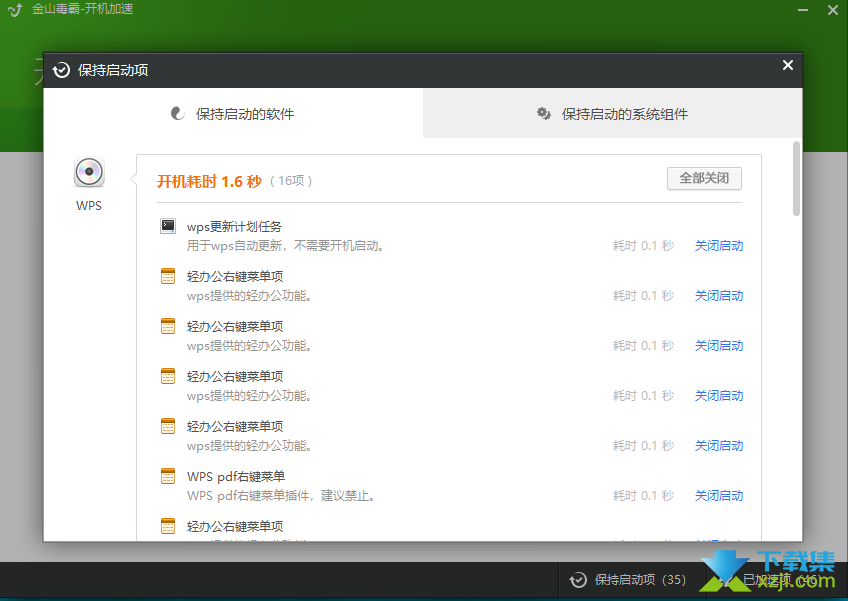Click the gears icon on 保持启动的系统组件 tab

[544, 114]
